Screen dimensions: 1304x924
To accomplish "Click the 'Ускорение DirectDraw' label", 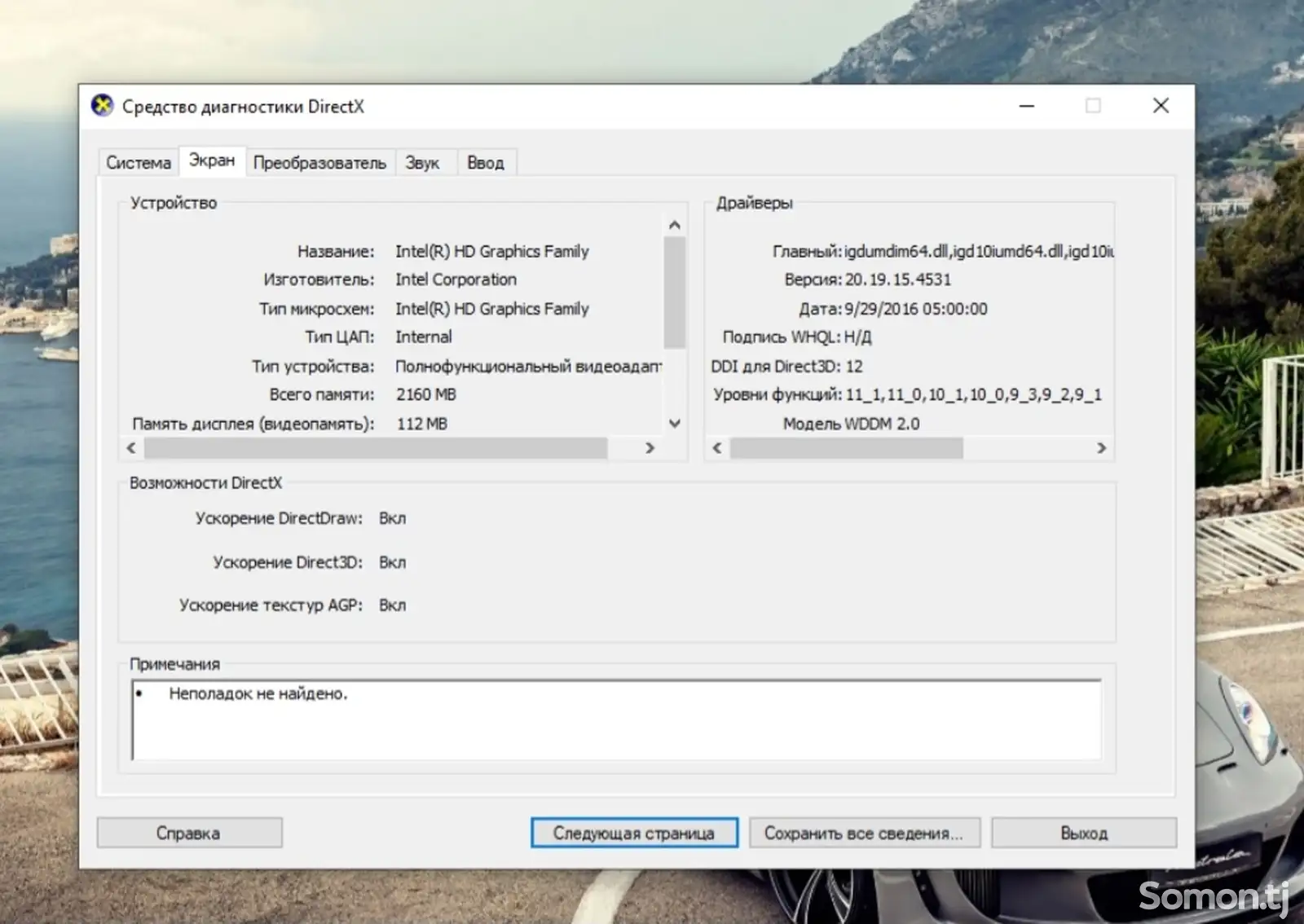I will tap(279, 518).
